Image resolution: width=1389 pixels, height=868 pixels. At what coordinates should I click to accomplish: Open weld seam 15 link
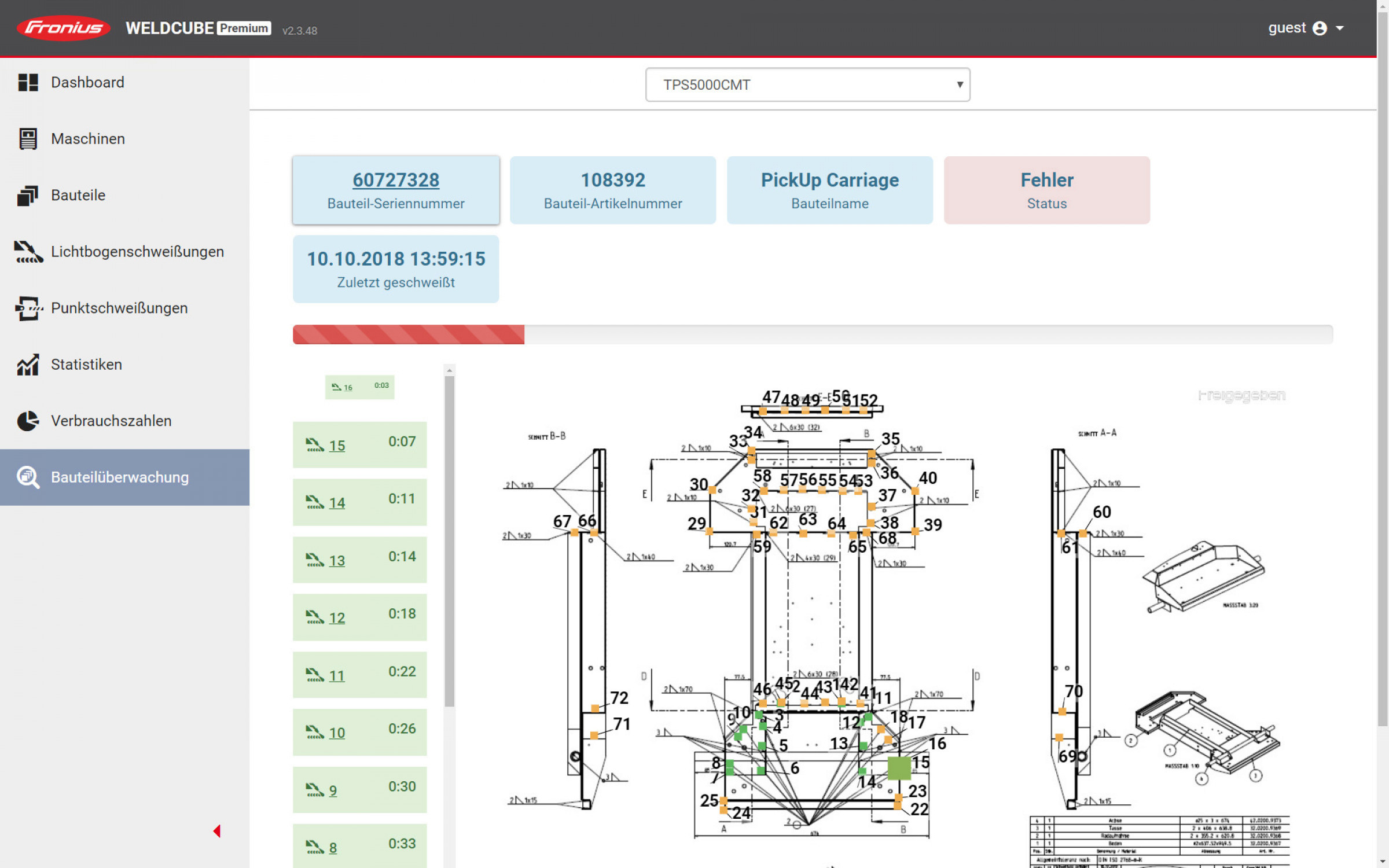[x=337, y=446]
